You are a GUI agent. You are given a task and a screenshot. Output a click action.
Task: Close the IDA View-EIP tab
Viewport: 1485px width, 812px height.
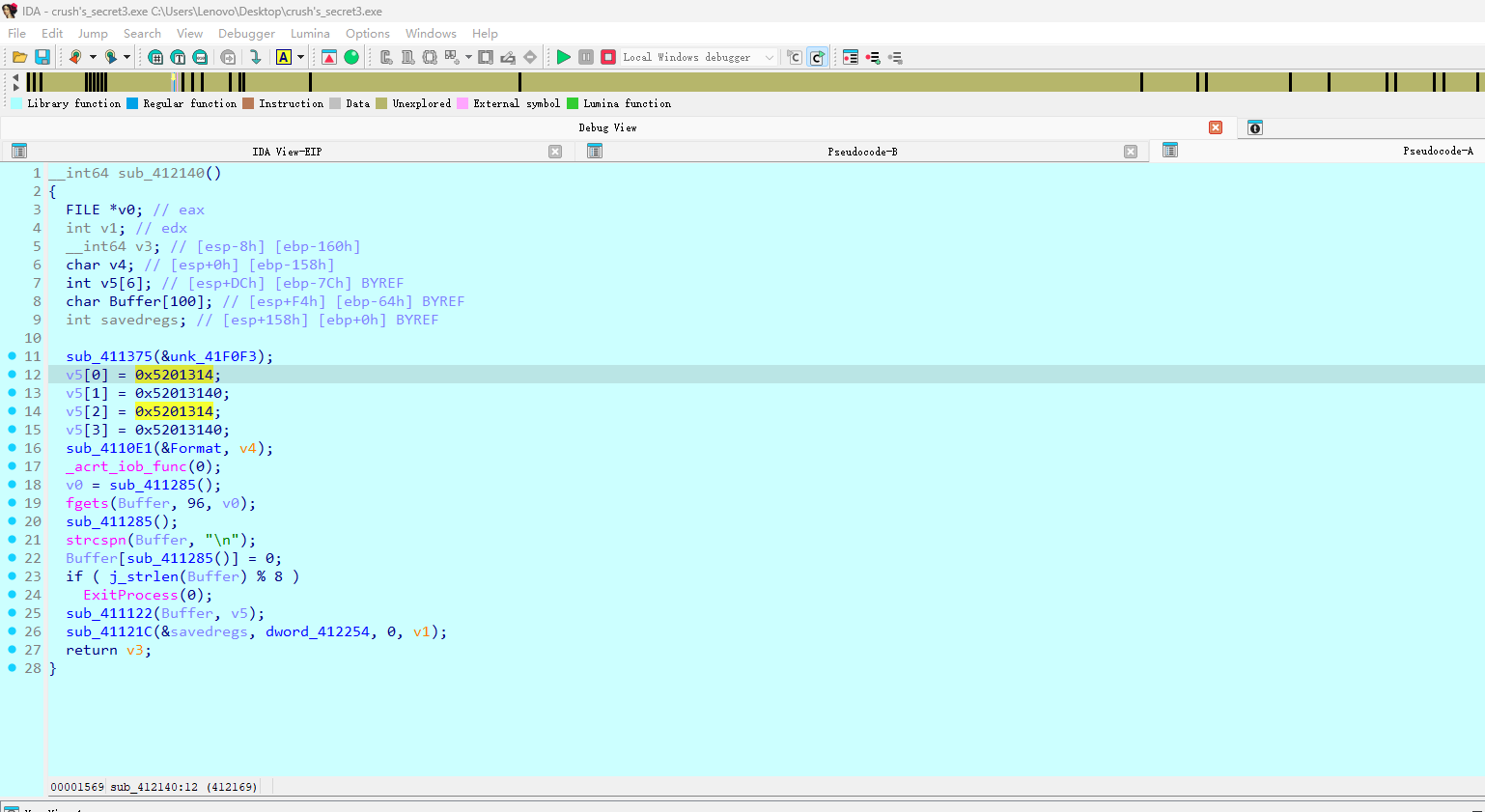pyautogui.click(x=555, y=152)
